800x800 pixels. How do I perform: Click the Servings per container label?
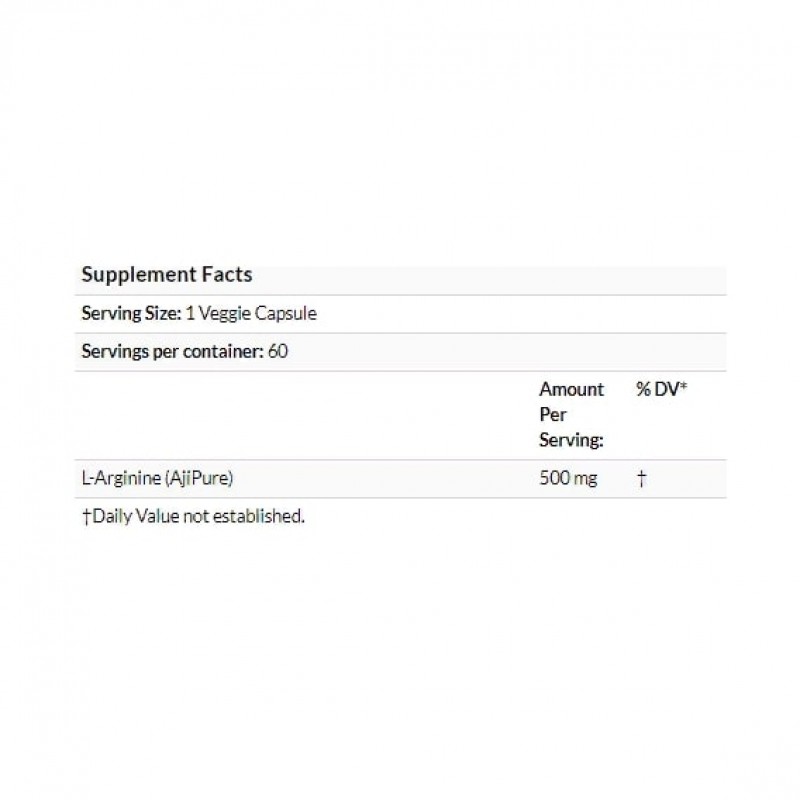(172, 351)
